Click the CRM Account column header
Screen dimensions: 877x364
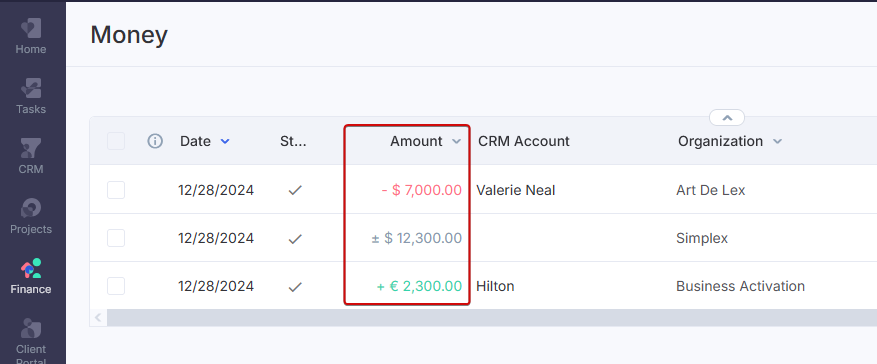[x=524, y=141]
